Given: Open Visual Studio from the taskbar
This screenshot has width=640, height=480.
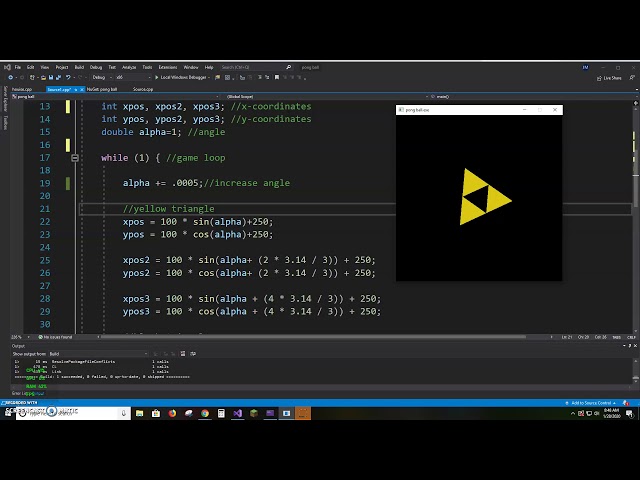Looking at the screenshot, I should point(238,413).
